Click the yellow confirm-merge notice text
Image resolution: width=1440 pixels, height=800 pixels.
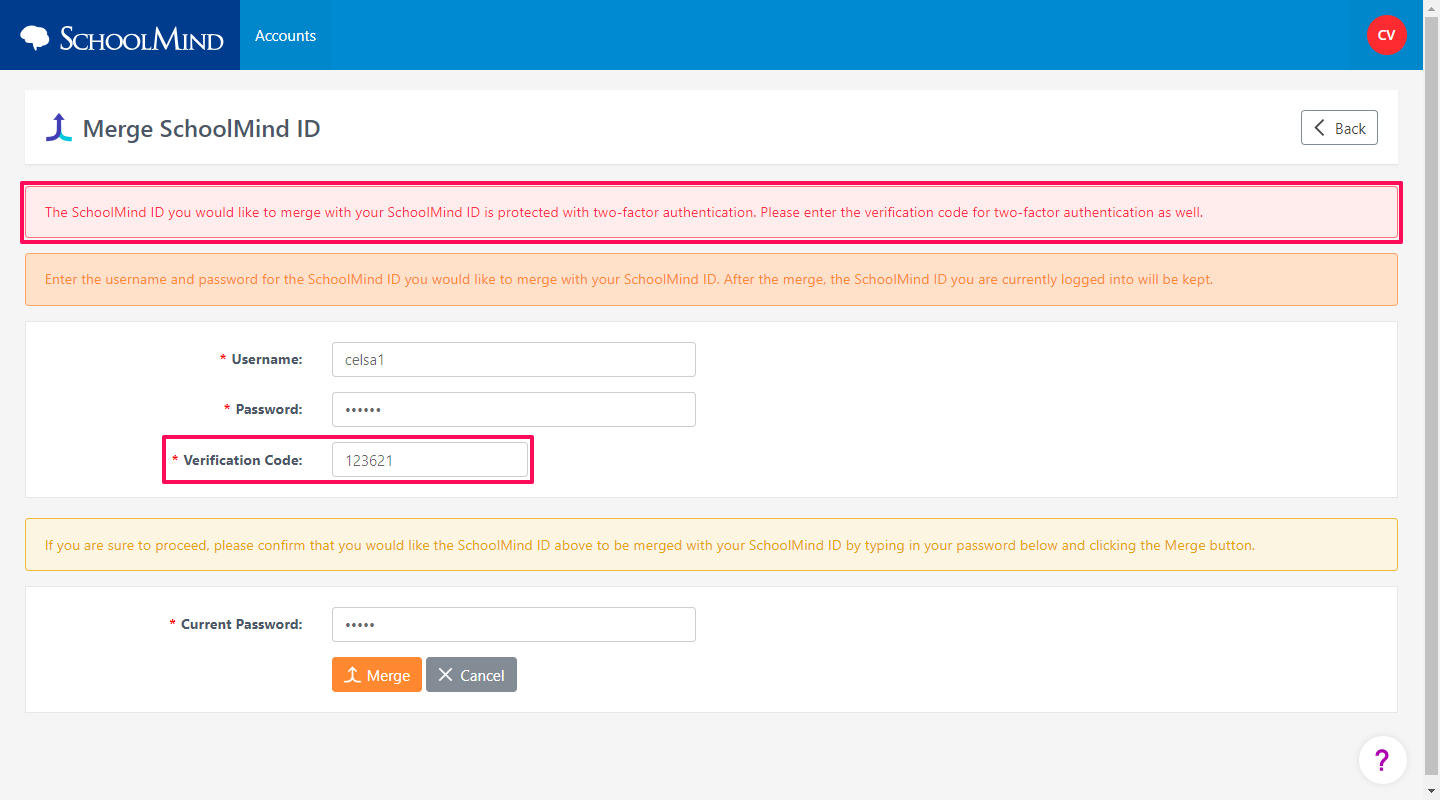tap(649, 545)
